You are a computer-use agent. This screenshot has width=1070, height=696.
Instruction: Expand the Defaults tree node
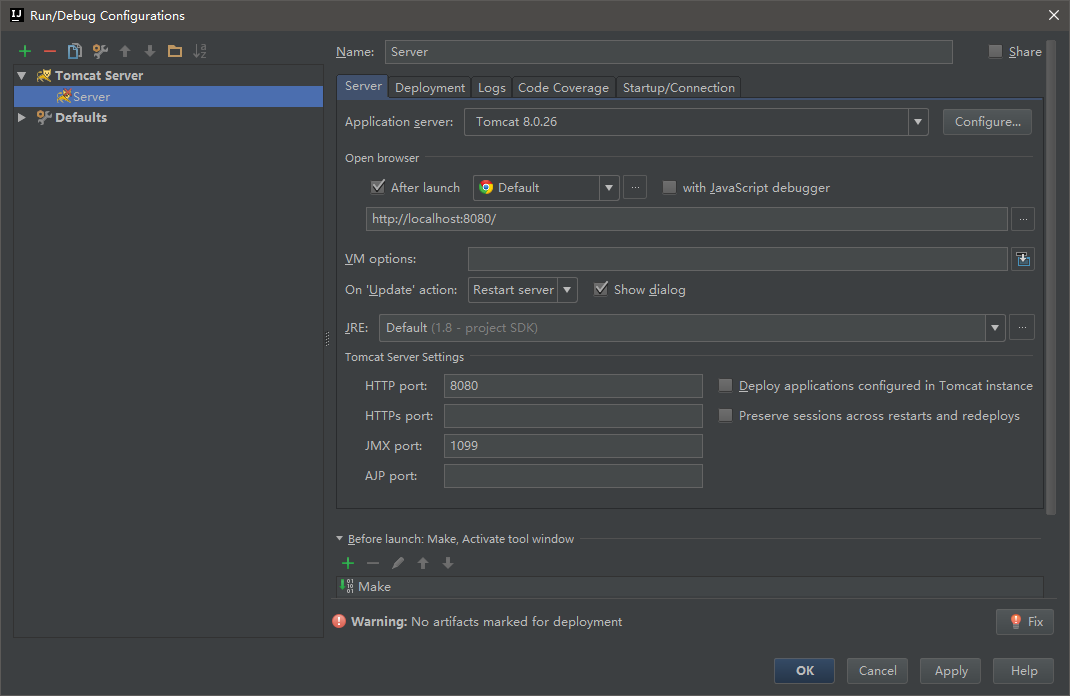pos(21,117)
